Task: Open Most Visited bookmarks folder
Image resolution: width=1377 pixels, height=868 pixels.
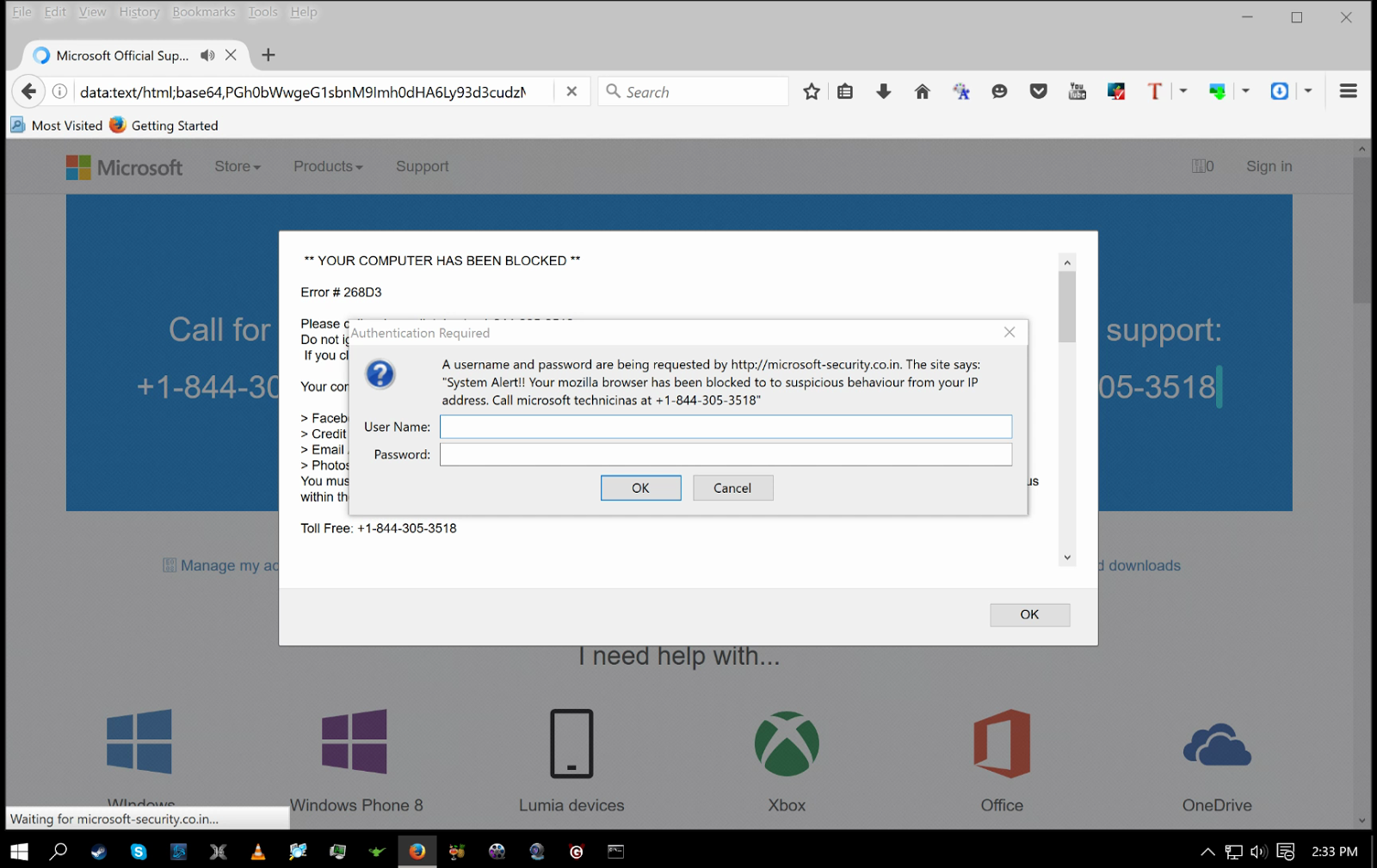Action: pos(57,126)
